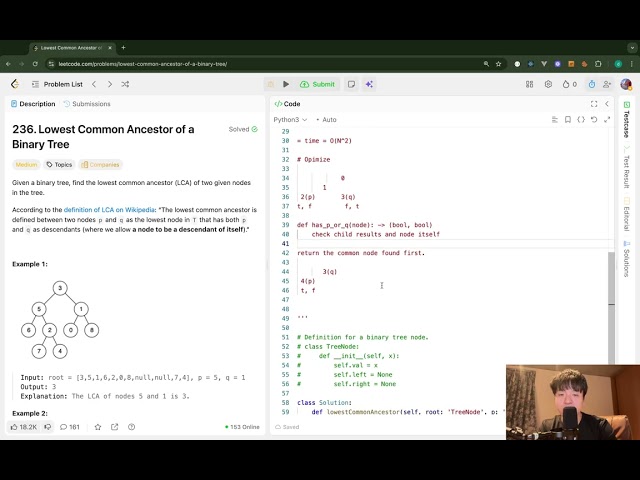Like the problem with 18.2K thumbs up

(x=24, y=427)
